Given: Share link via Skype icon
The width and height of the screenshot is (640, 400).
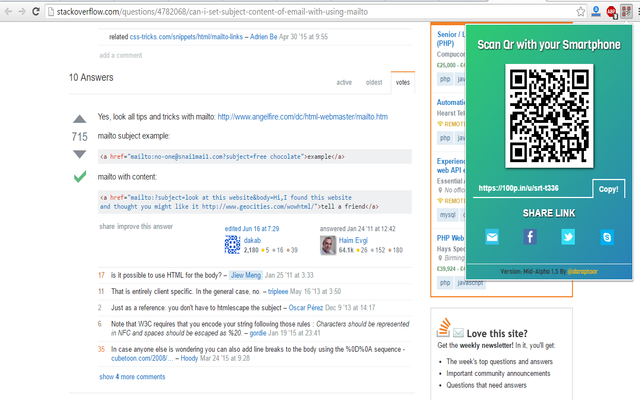Looking at the screenshot, I should pyautogui.click(x=607, y=237).
